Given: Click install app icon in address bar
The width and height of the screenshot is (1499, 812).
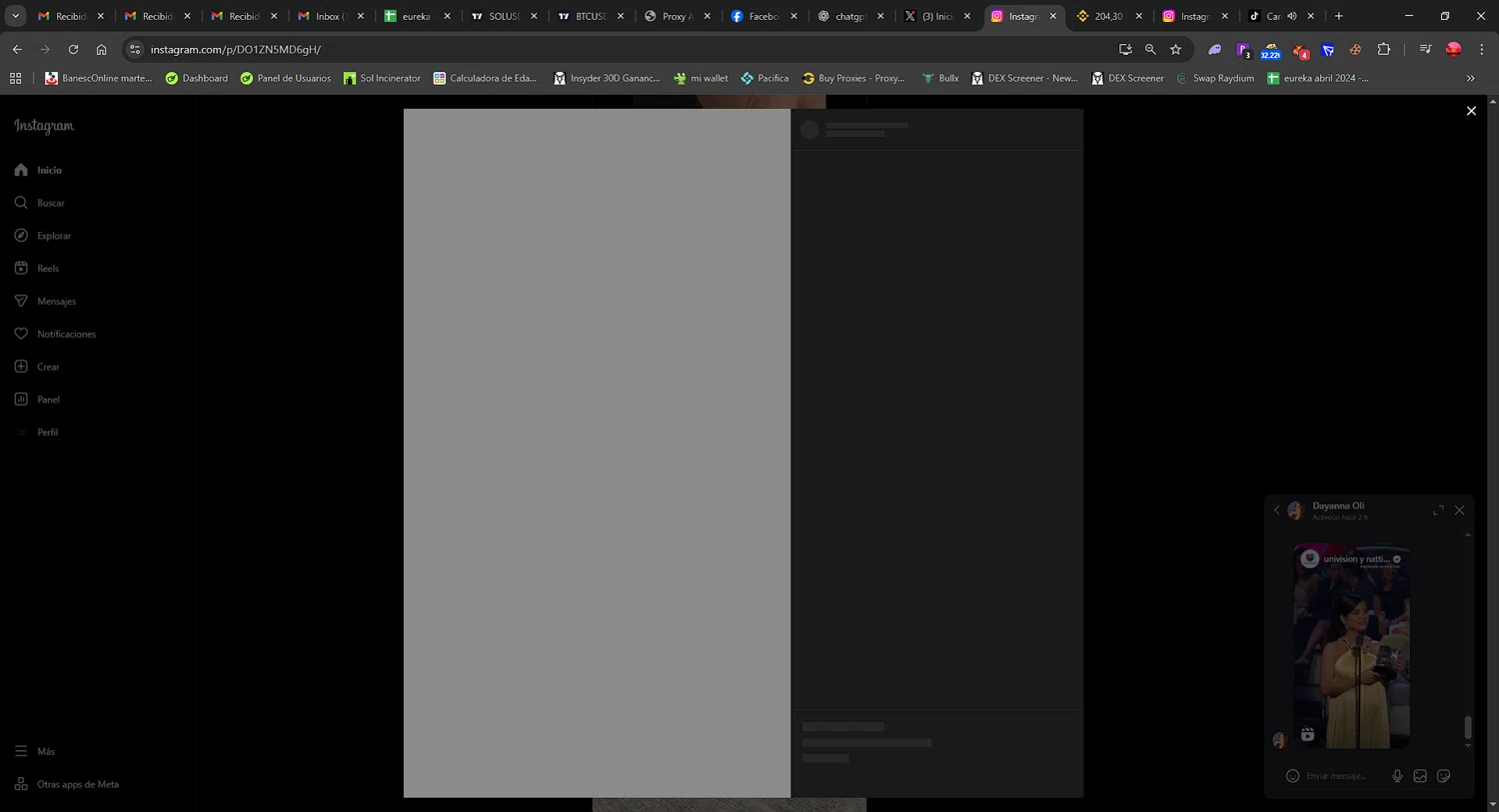Looking at the screenshot, I should click(1125, 49).
